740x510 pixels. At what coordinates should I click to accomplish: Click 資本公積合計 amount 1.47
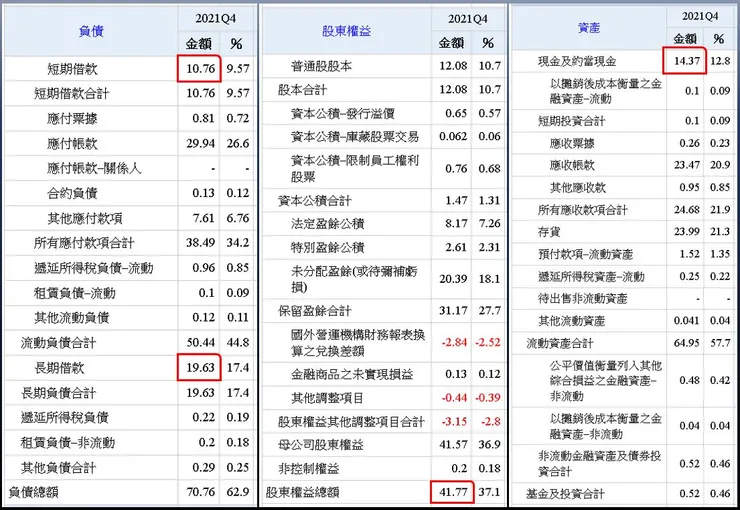[456, 201]
